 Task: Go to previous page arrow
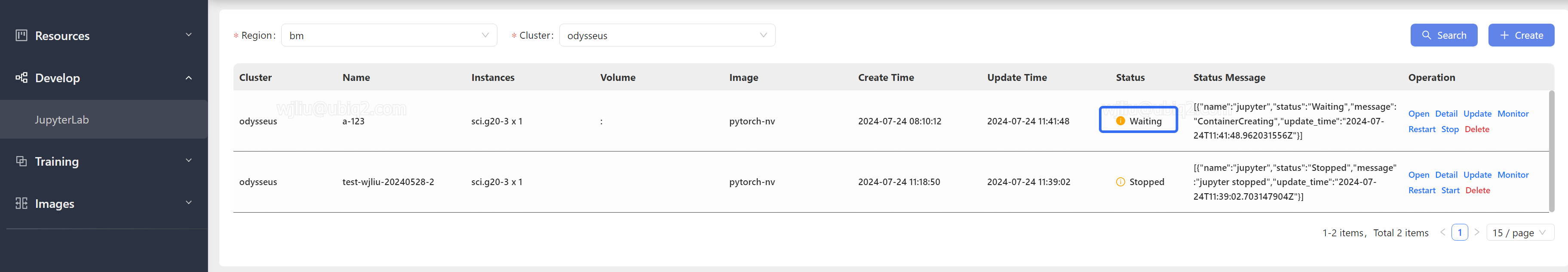coord(1442,232)
